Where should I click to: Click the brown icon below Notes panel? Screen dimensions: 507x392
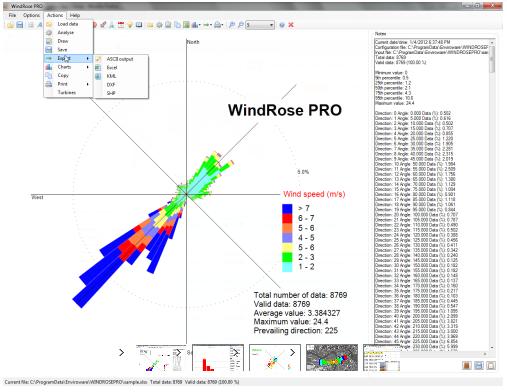tap(467, 366)
